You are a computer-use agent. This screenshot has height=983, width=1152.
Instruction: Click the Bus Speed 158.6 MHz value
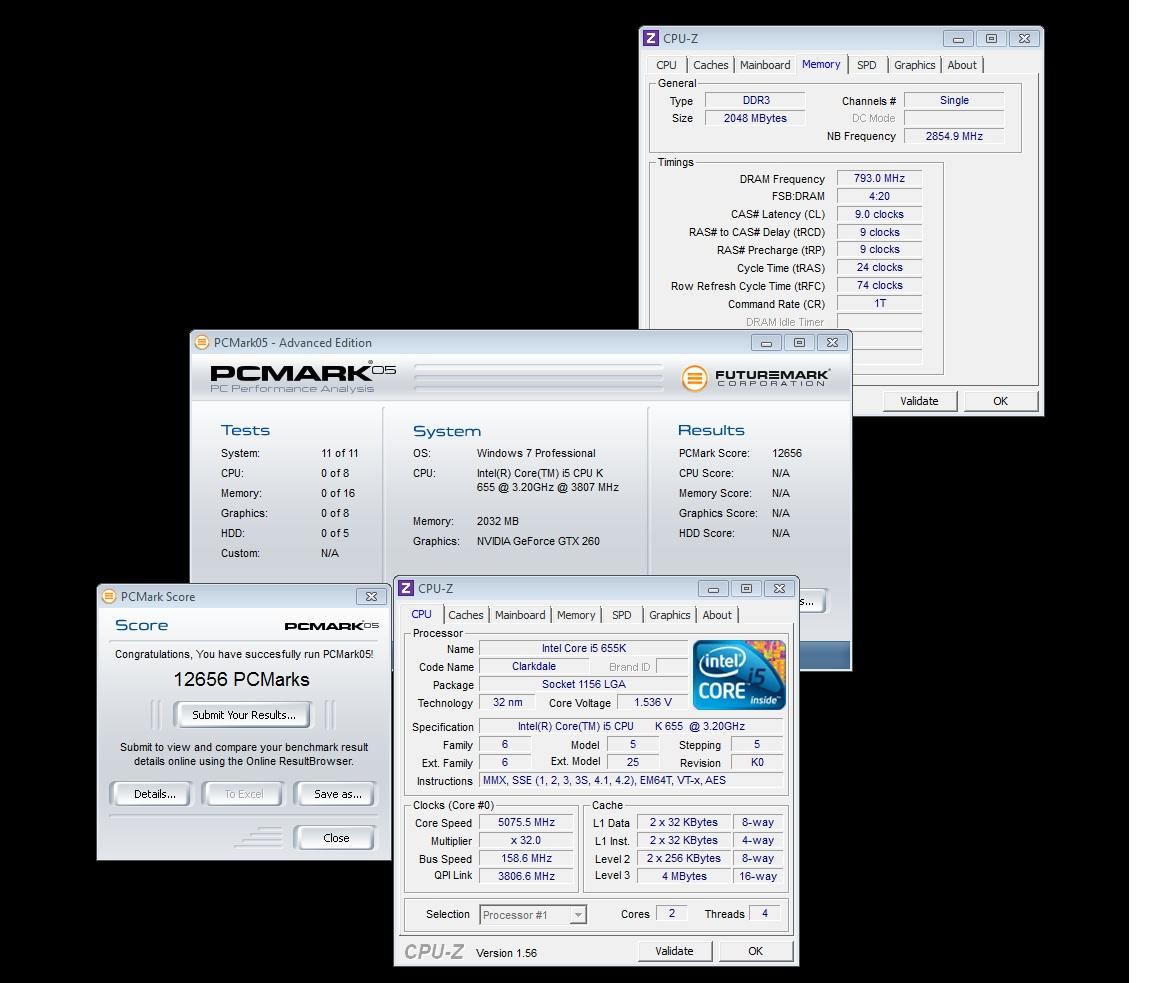(526, 858)
